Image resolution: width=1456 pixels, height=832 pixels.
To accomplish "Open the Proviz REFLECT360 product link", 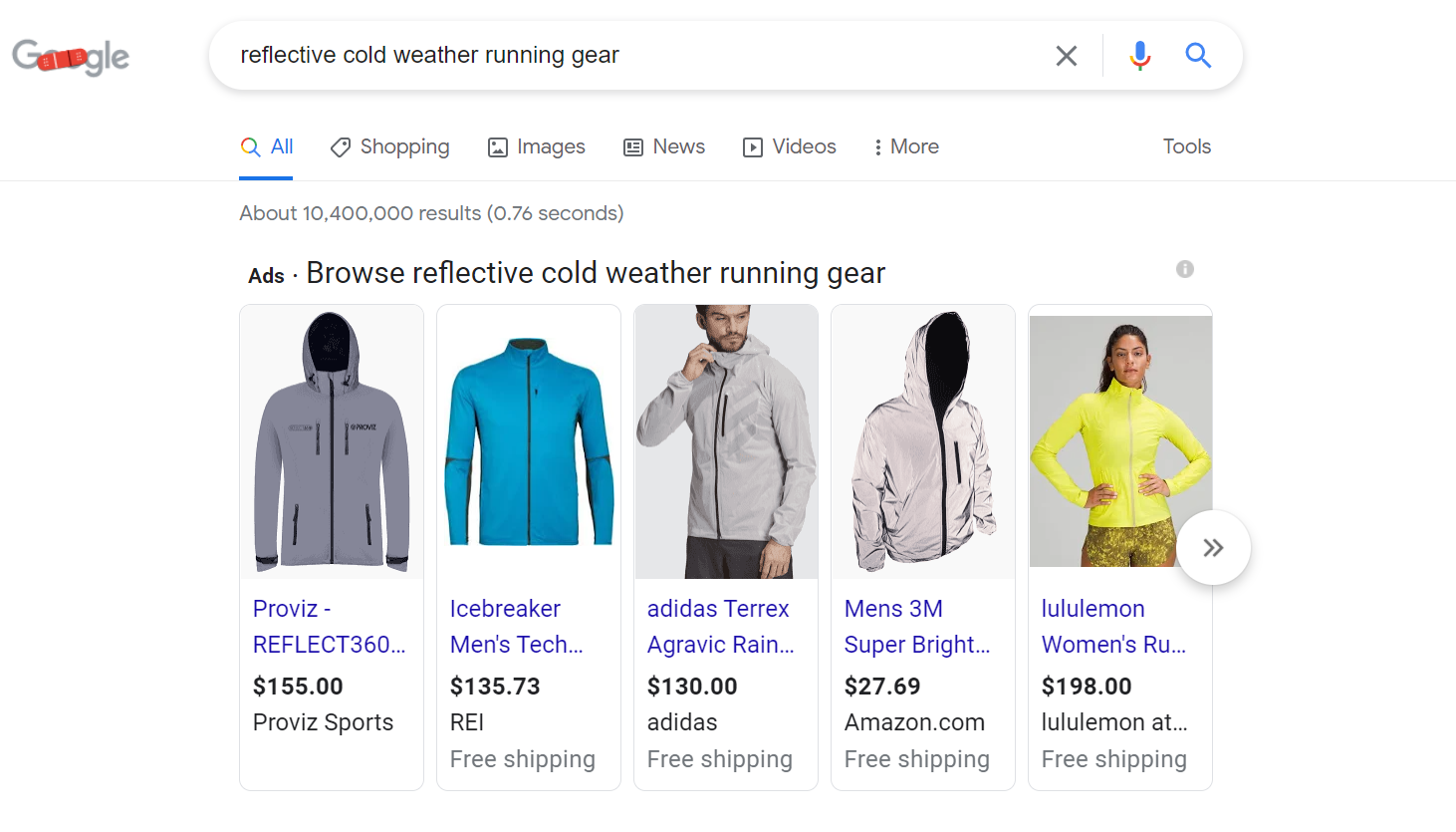I will (329, 626).
